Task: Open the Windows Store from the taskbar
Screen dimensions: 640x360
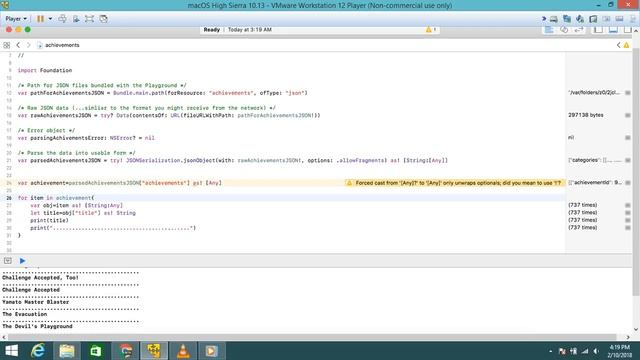Action: pos(96,351)
